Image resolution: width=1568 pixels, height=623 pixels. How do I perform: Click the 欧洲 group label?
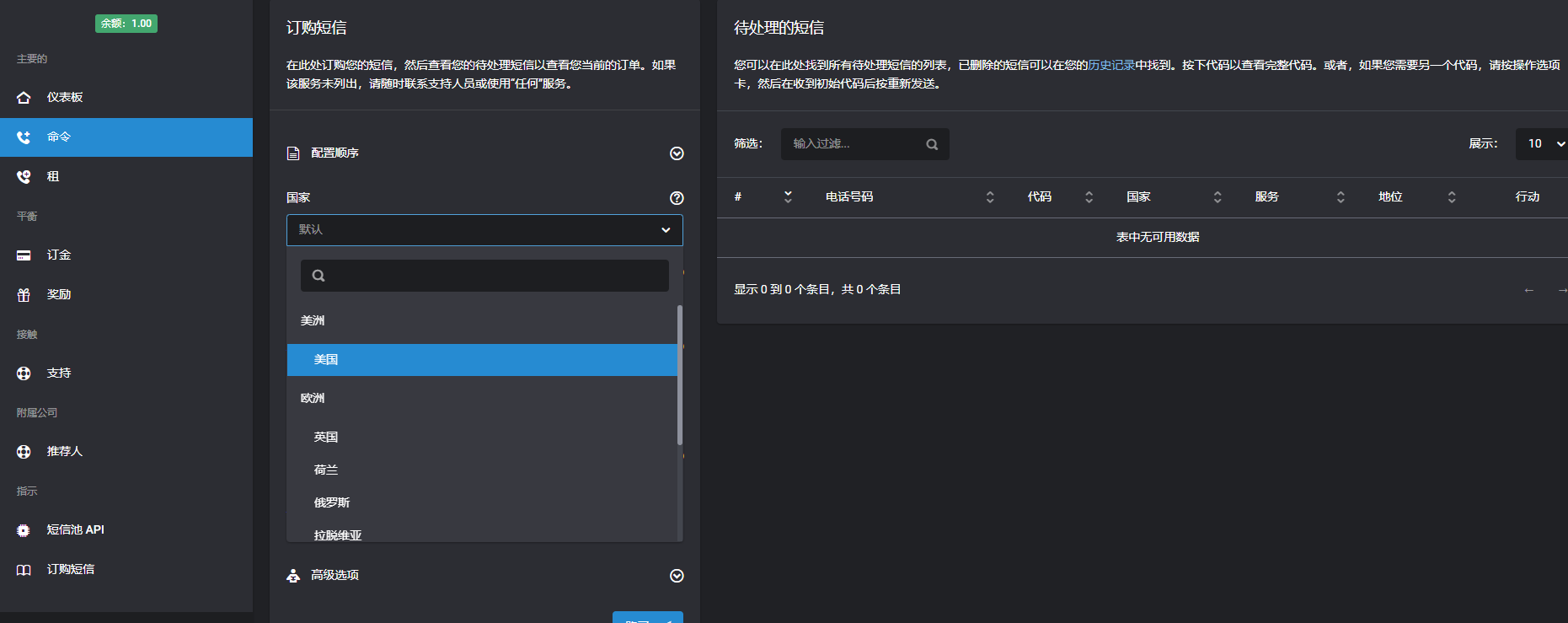313,399
